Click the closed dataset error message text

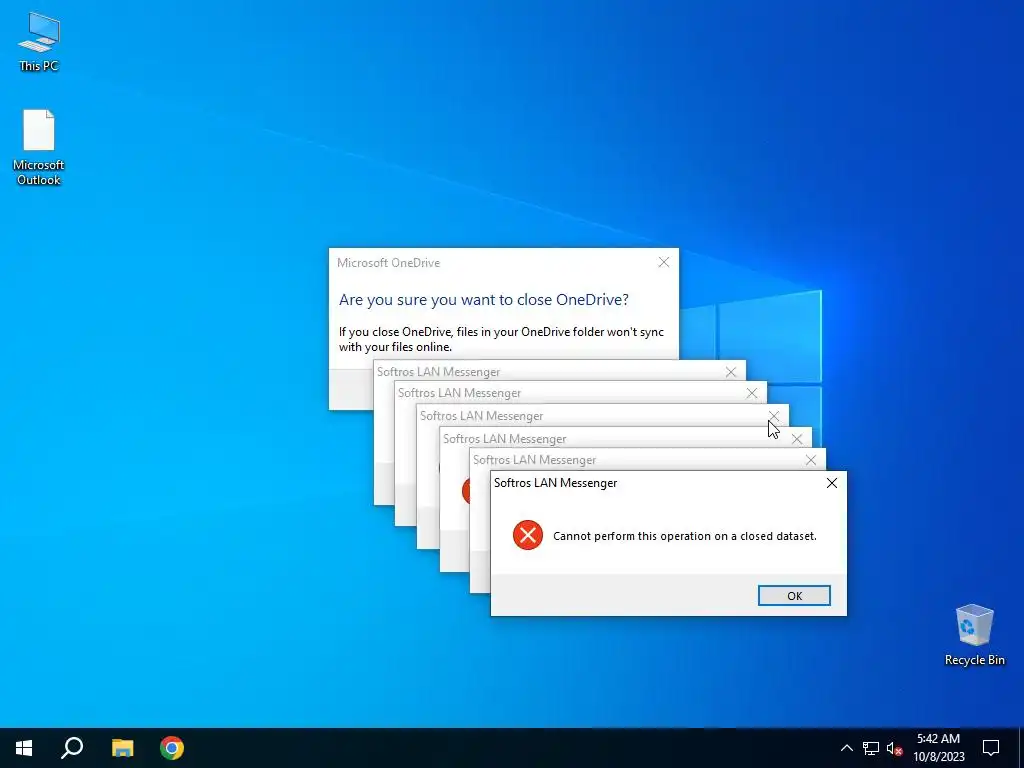(x=684, y=536)
